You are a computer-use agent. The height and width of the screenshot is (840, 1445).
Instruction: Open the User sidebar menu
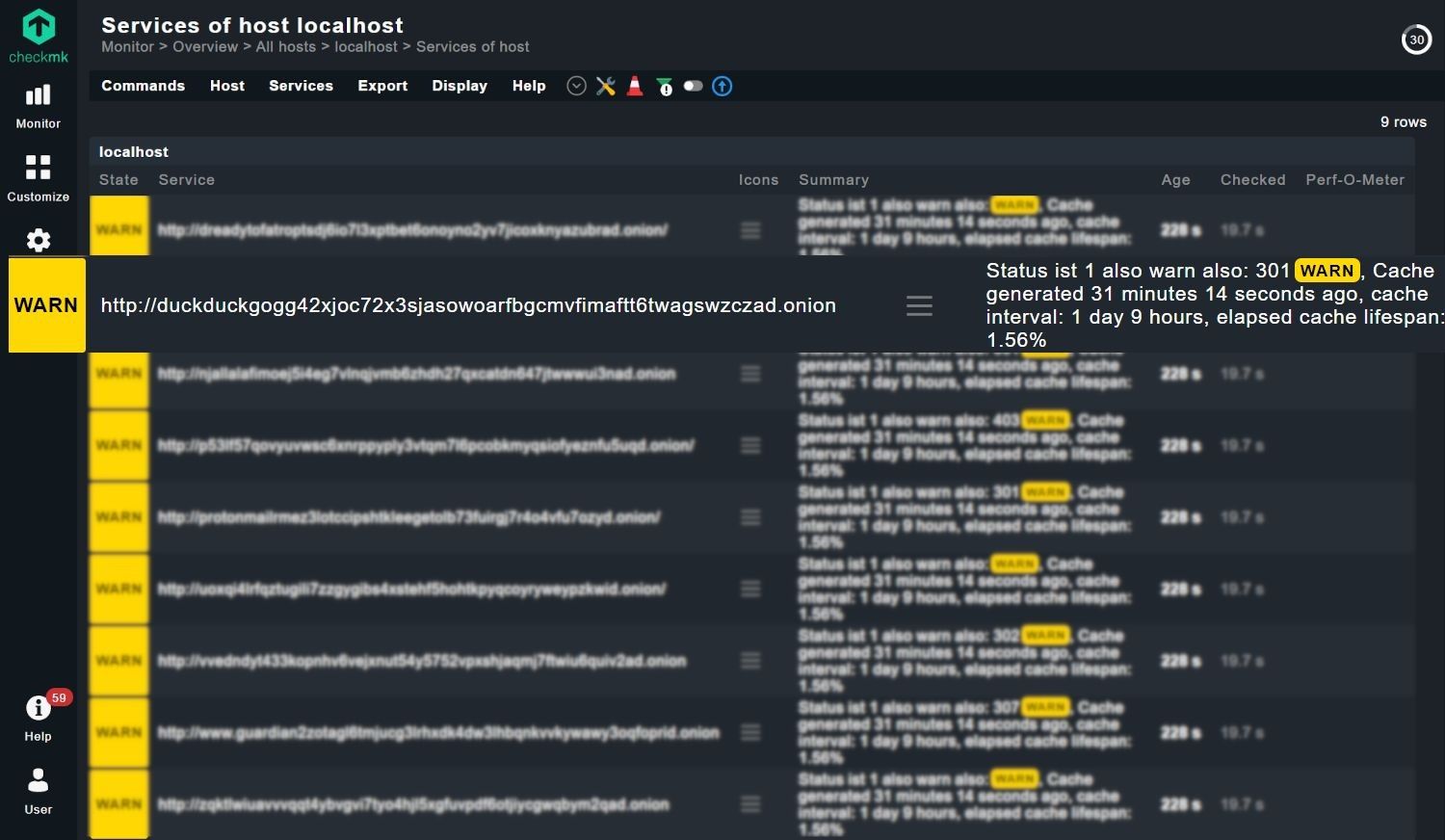(39, 791)
